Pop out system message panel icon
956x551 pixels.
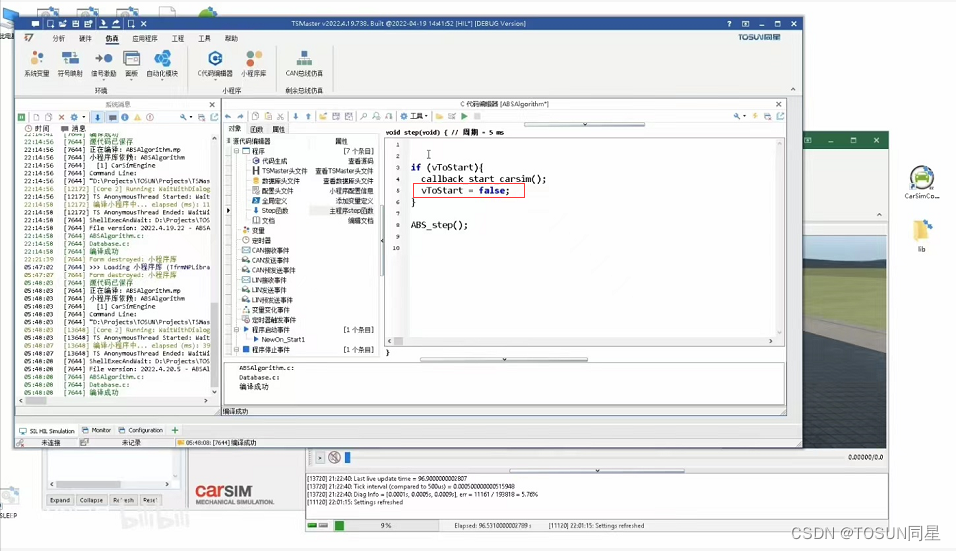coord(214,117)
